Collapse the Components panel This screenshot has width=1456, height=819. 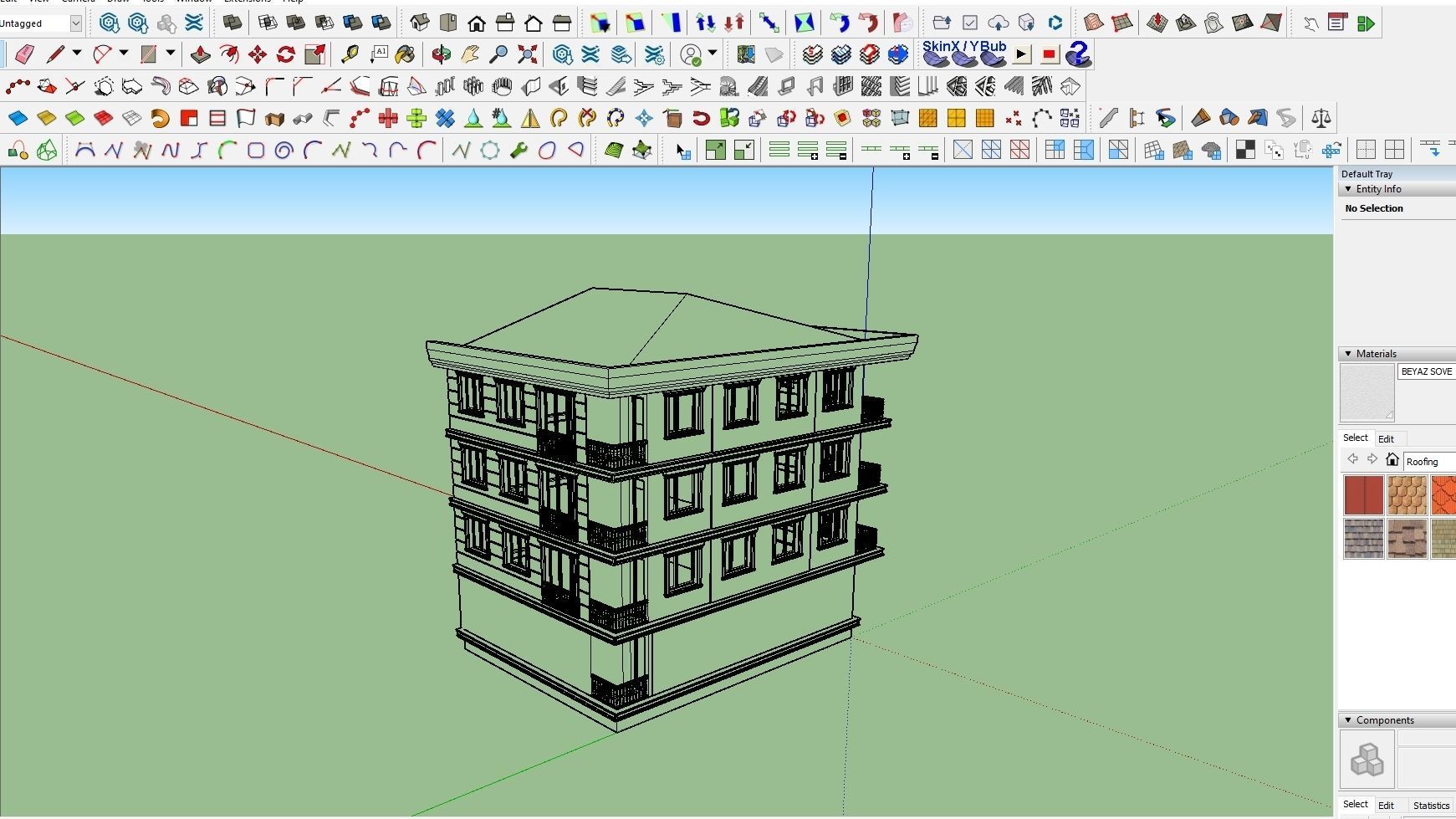[x=1348, y=720]
